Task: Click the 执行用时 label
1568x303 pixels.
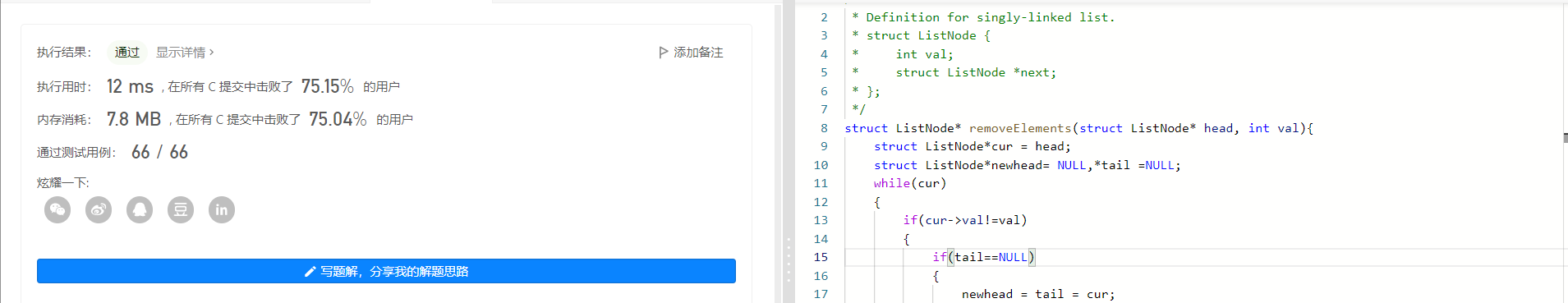Action: tap(64, 87)
